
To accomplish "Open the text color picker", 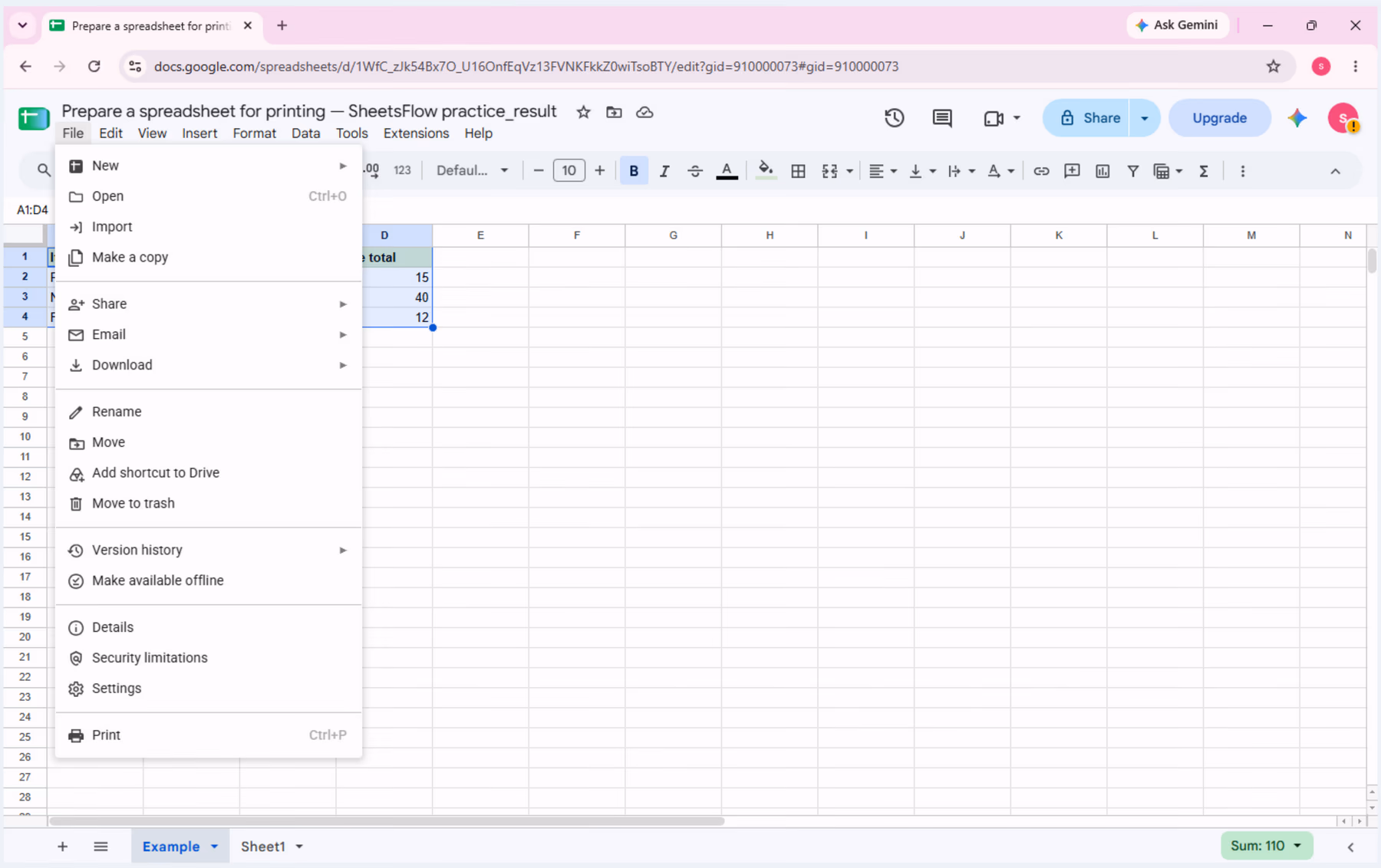I will [727, 171].
